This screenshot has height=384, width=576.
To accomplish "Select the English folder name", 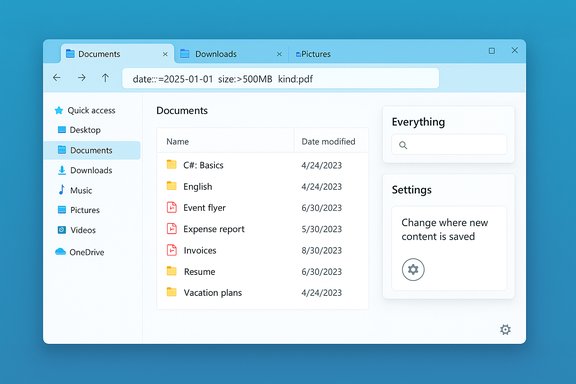I will tap(198, 187).
